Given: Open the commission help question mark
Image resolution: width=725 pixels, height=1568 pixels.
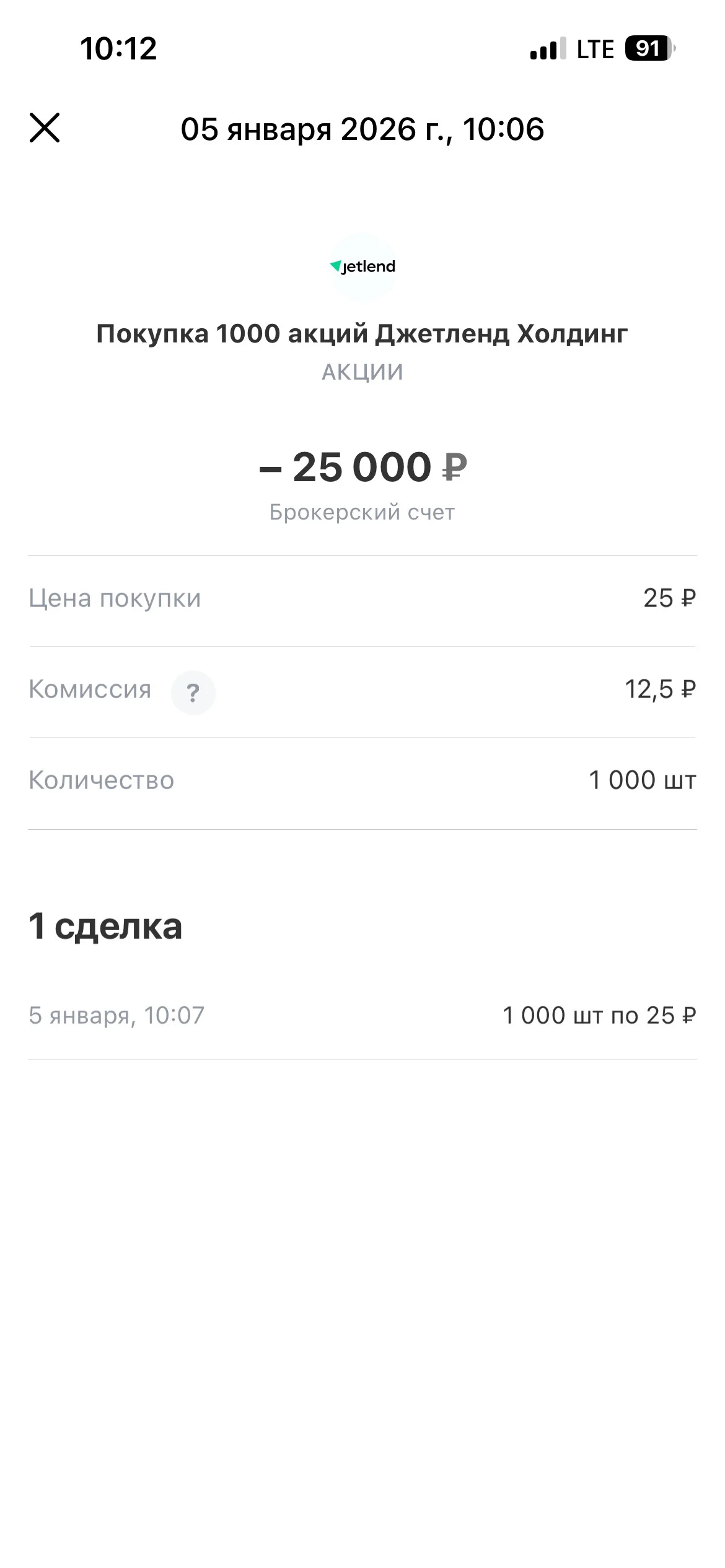Looking at the screenshot, I should pyautogui.click(x=193, y=692).
